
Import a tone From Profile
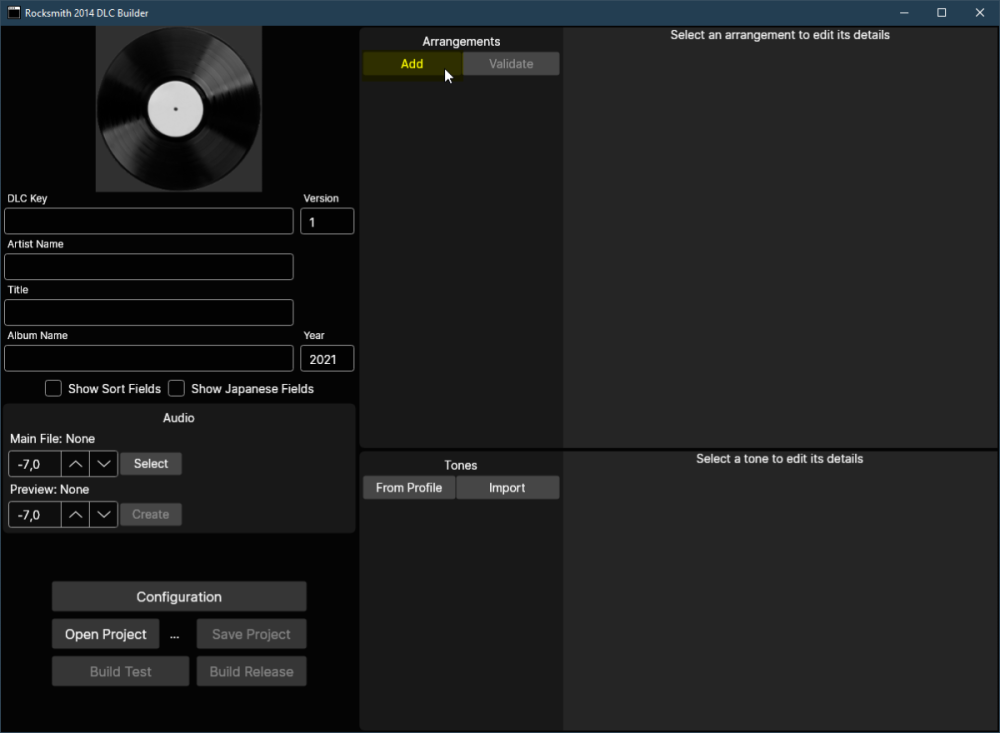[x=409, y=488]
